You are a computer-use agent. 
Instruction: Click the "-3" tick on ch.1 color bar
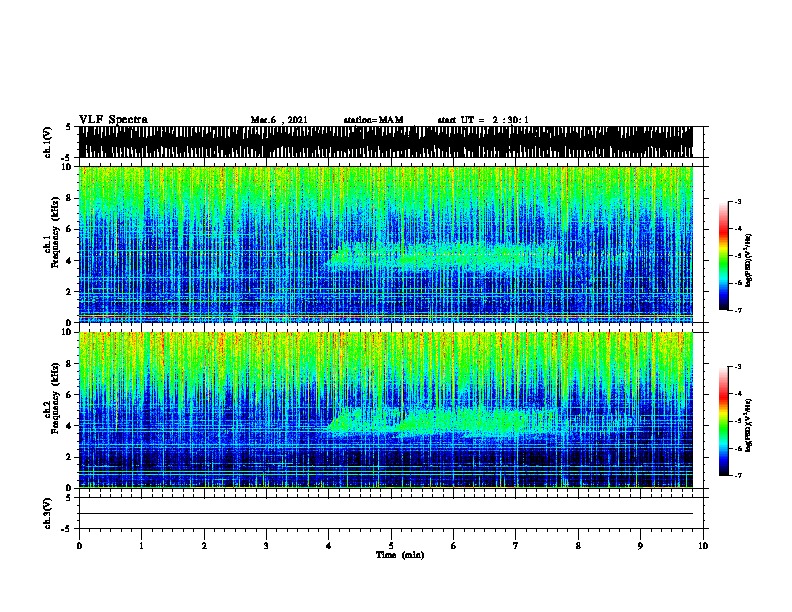point(737,201)
